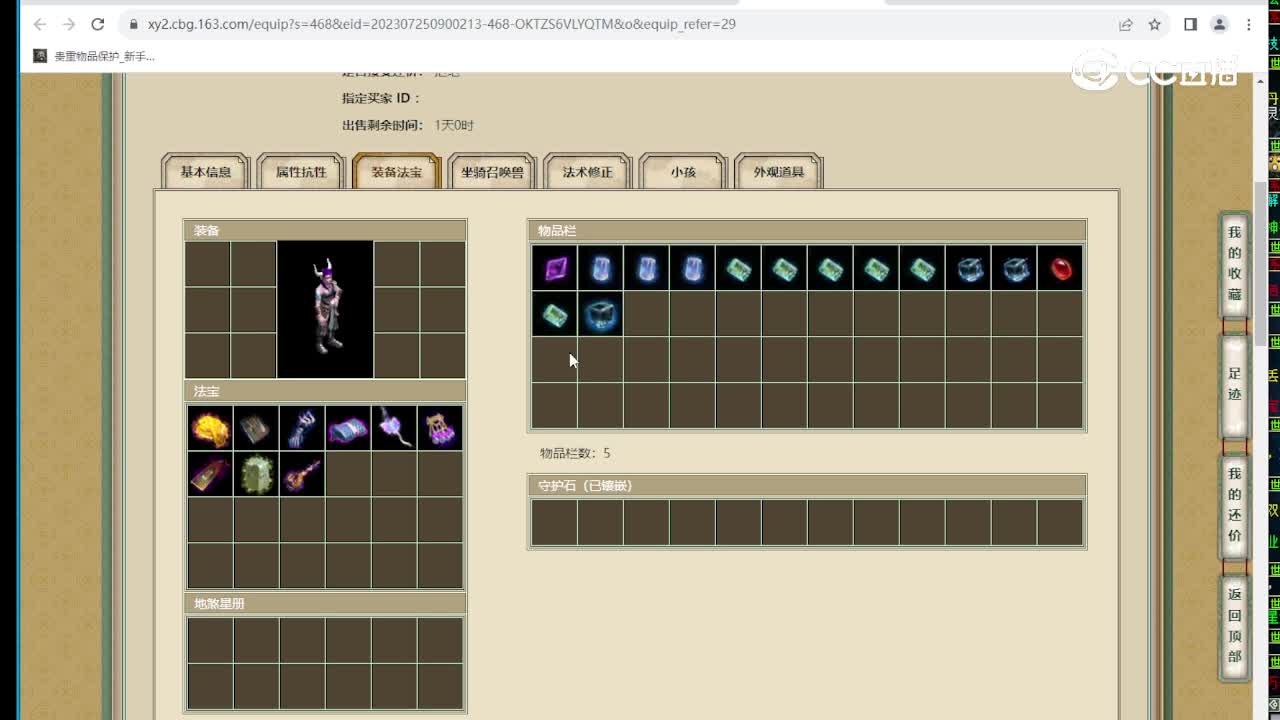Open 我的还价 side button

click(x=1235, y=505)
